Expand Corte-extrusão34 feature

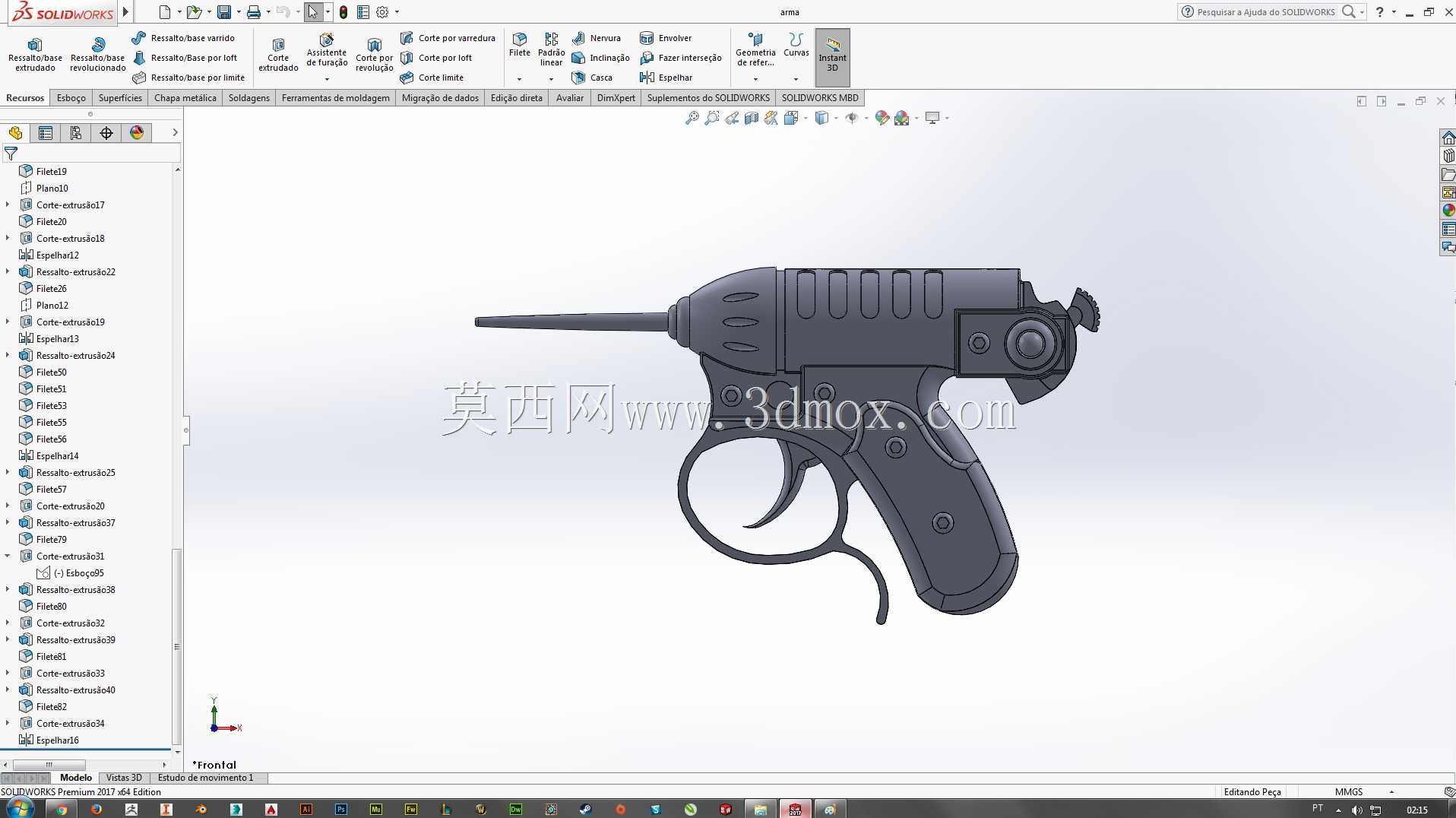8,723
